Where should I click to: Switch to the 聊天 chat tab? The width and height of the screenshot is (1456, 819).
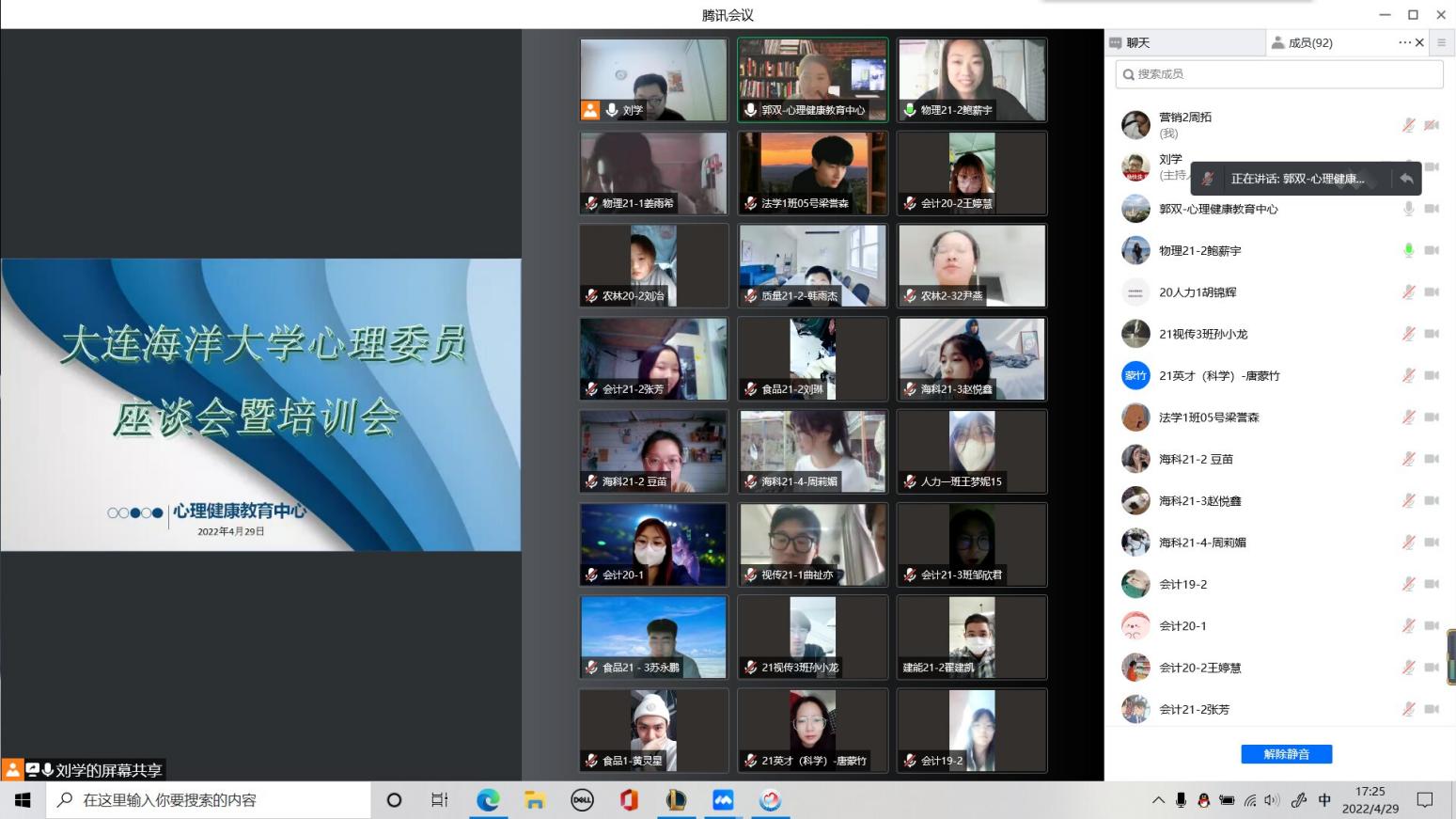coord(1137,42)
